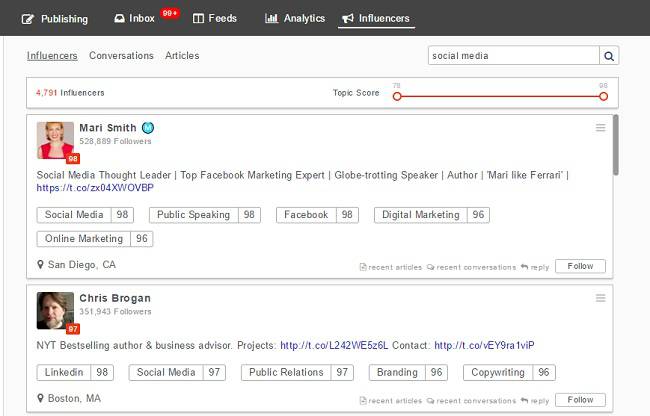Click the Digital Marketing 96 tag

click(432, 215)
